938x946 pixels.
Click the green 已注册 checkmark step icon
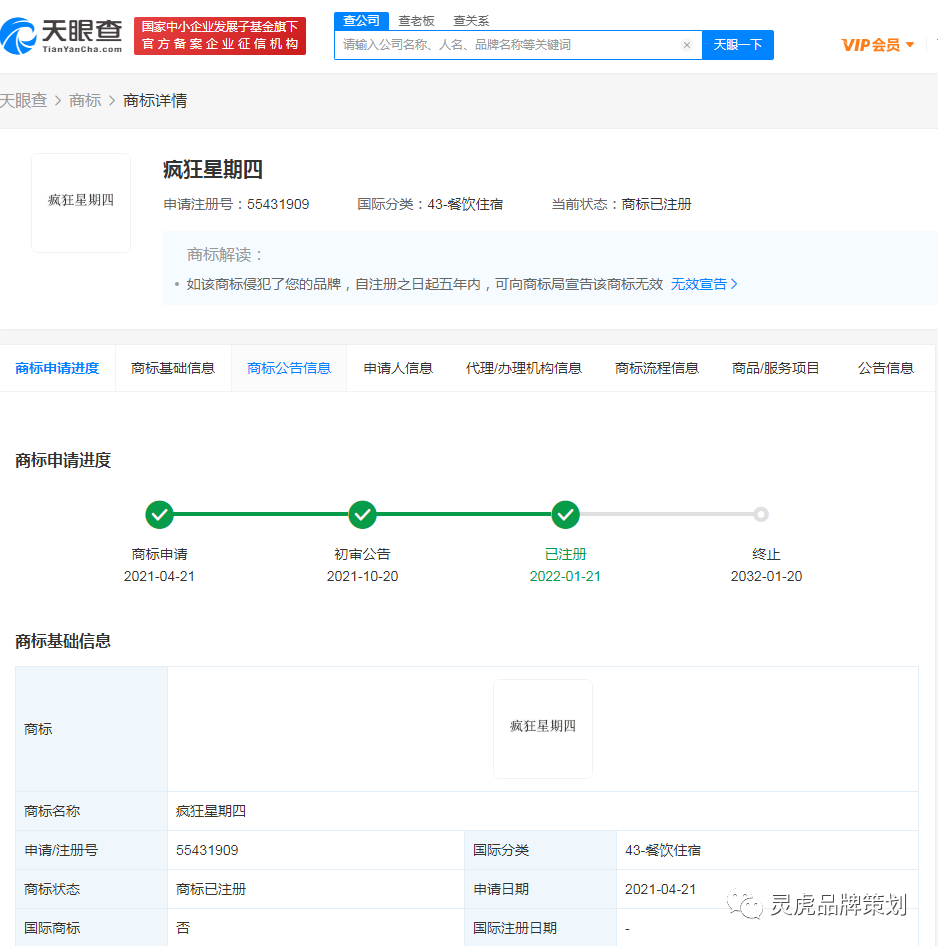[x=566, y=515]
